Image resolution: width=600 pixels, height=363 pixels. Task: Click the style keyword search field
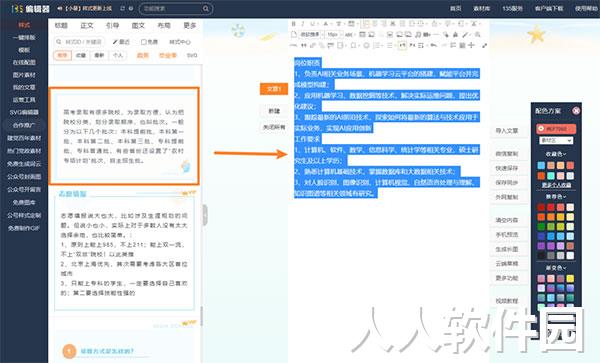[79, 42]
